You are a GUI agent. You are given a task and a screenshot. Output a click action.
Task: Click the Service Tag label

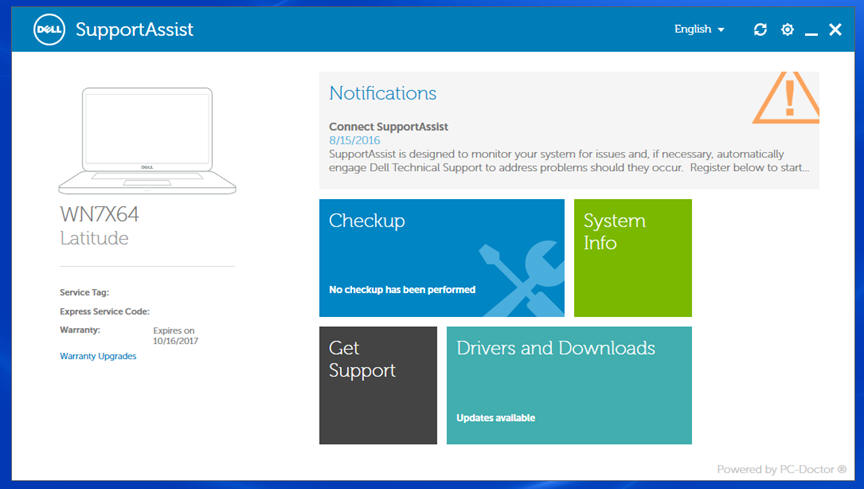(84, 292)
